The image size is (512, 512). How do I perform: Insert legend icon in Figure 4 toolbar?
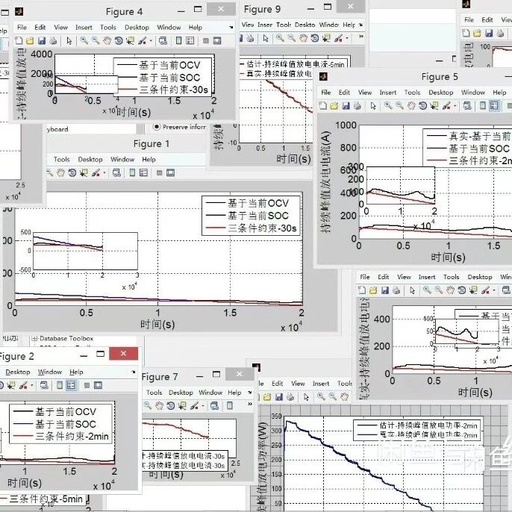[190, 41]
